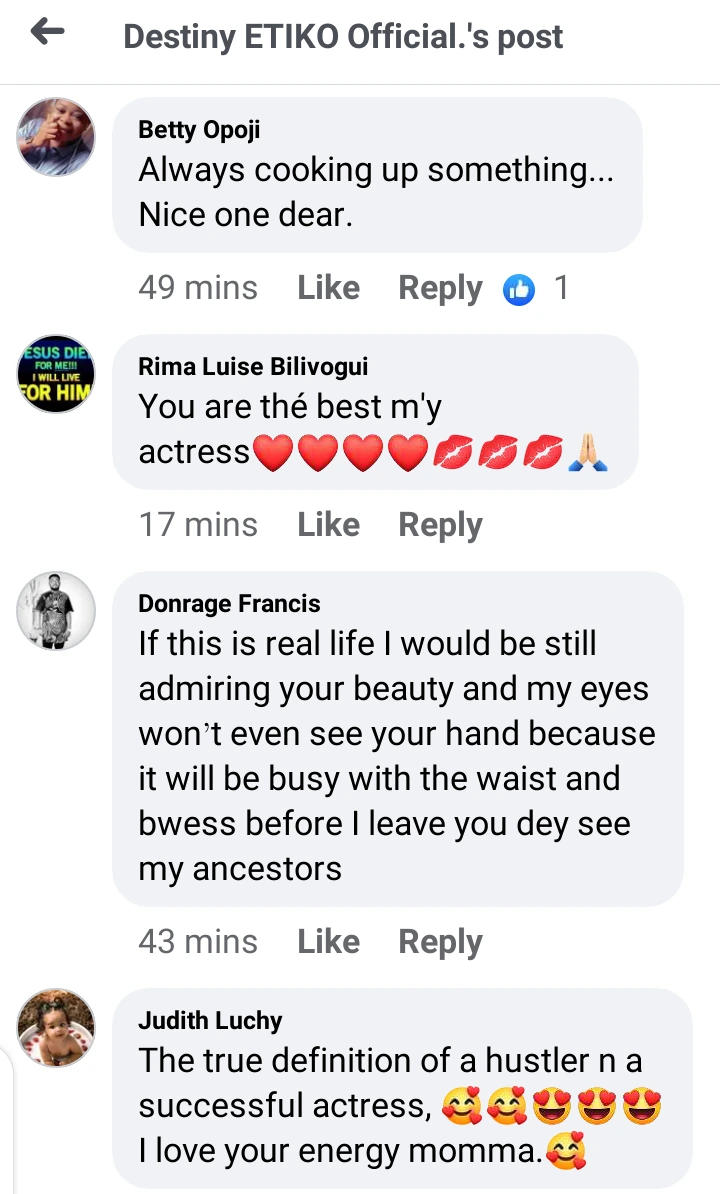Open Judith Luchy's profile picture
The height and width of the screenshot is (1194, 720).
[x=56, y=1027]
